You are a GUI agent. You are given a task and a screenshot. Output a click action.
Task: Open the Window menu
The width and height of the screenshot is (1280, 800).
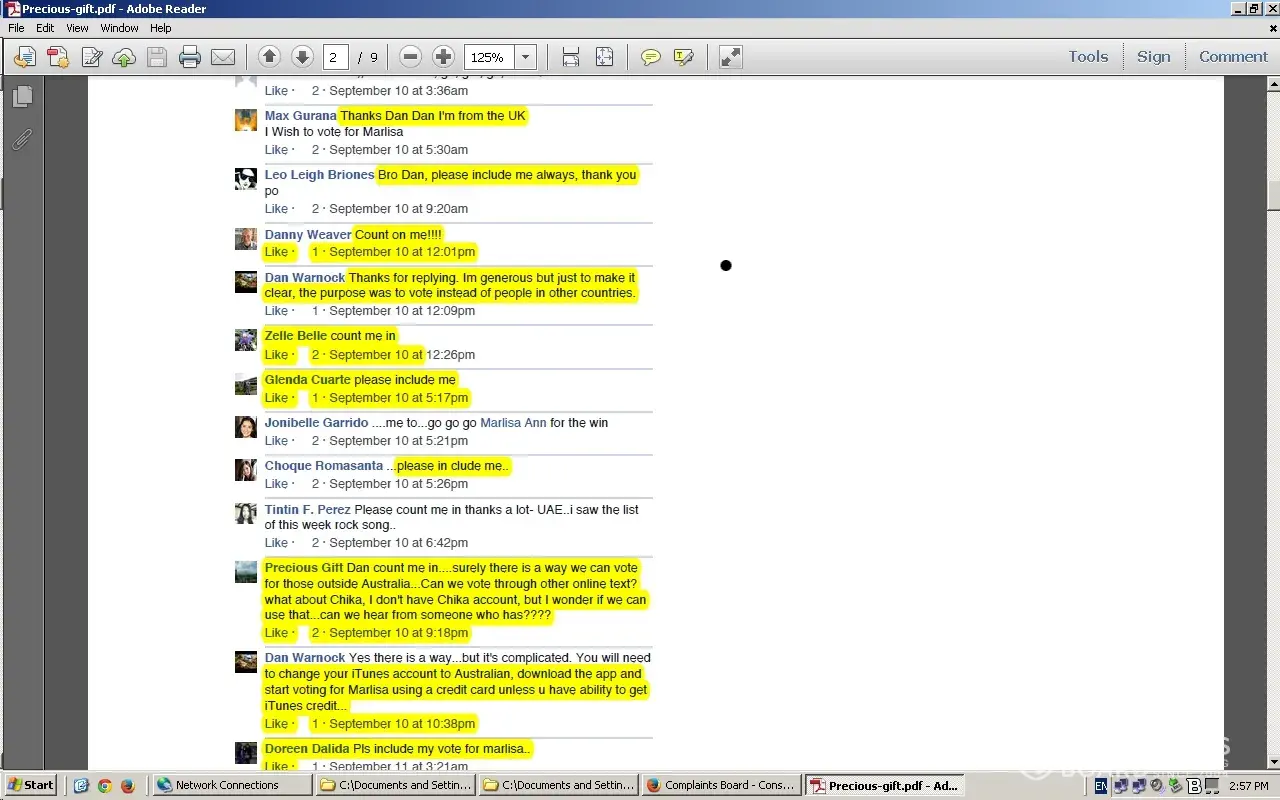click(x=119, y=28)
